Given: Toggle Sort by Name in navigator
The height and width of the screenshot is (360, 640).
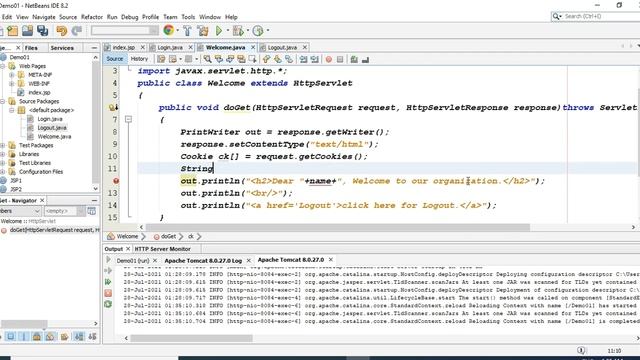Looking at the screenshot, I should pos(79,337).
